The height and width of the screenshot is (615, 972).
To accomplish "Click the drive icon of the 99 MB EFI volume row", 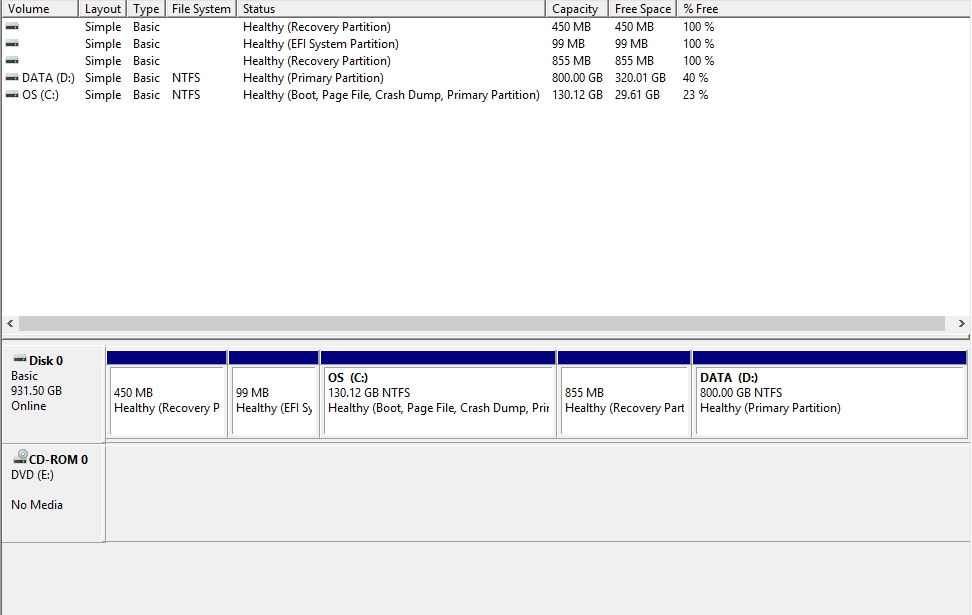I will [12, 43].
